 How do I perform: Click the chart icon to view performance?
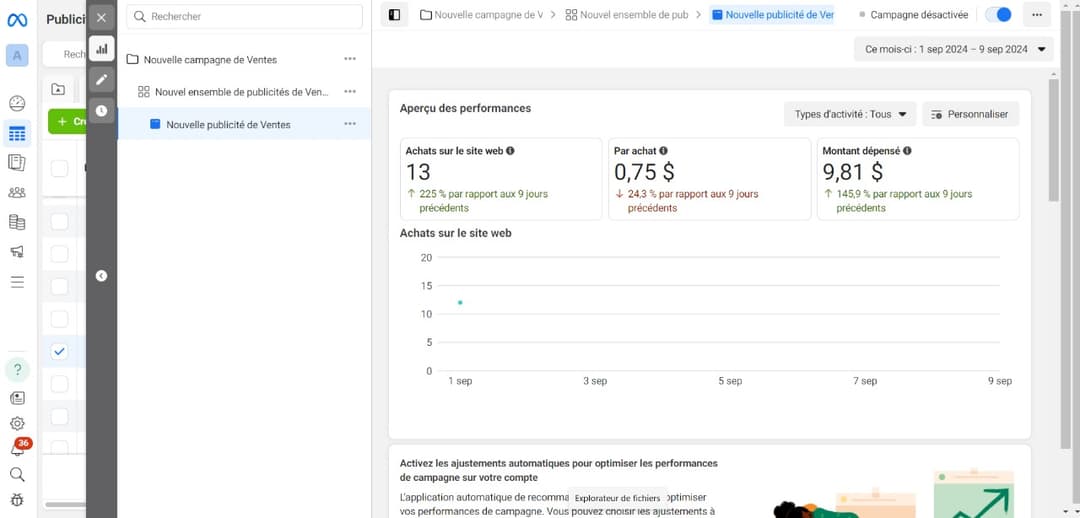101,48
